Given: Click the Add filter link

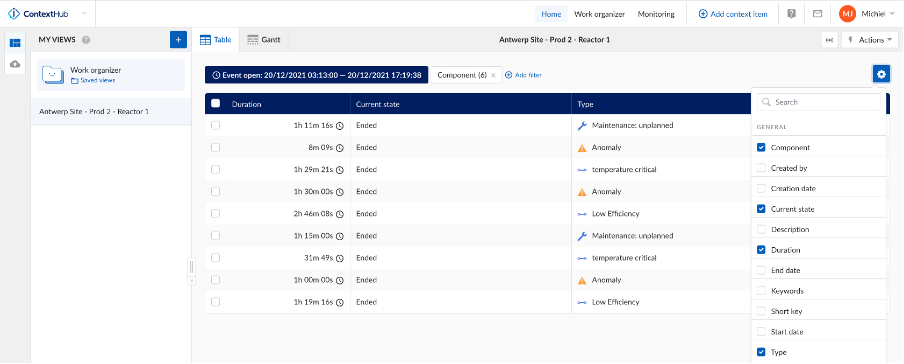Looking at the screenshot, I should [523, 75].
